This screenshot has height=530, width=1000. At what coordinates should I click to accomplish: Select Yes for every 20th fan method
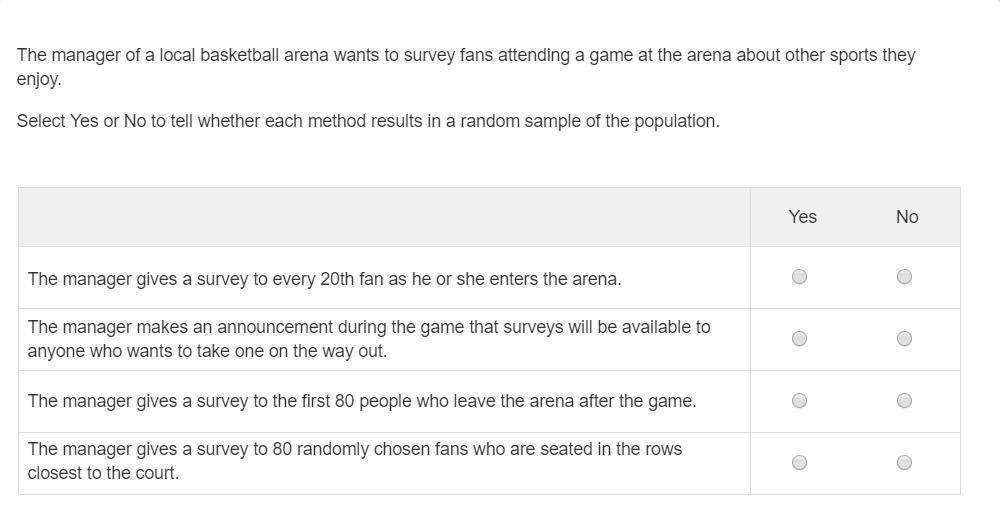click(x=799, y=277)
